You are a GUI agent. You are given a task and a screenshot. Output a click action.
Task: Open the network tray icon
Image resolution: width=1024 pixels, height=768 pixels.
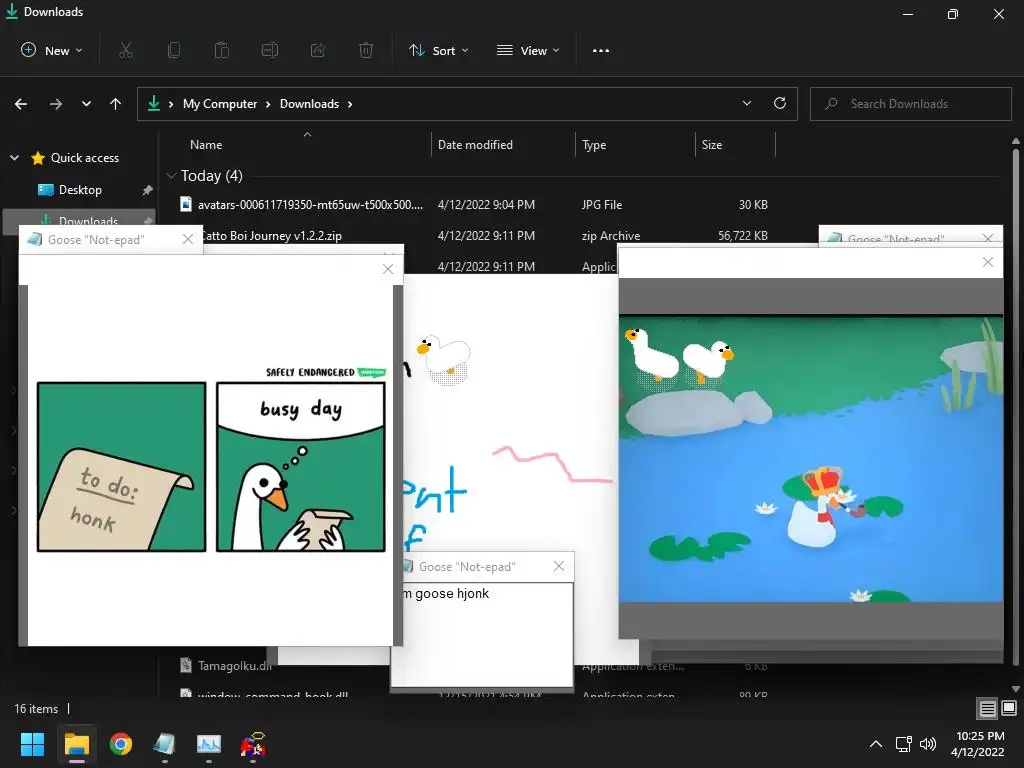point(904,744)
